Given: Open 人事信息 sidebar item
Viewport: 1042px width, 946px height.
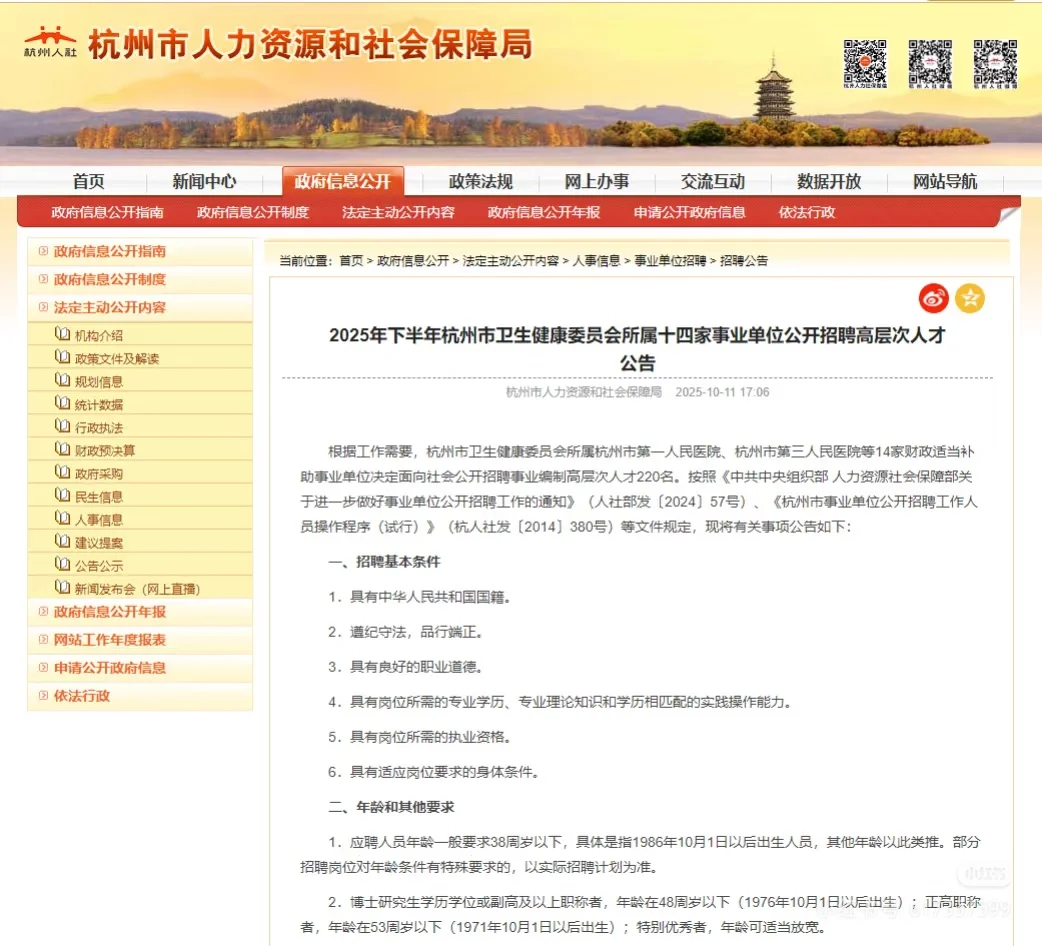Looking at the screenshot, I should click(x=98, y=520).
